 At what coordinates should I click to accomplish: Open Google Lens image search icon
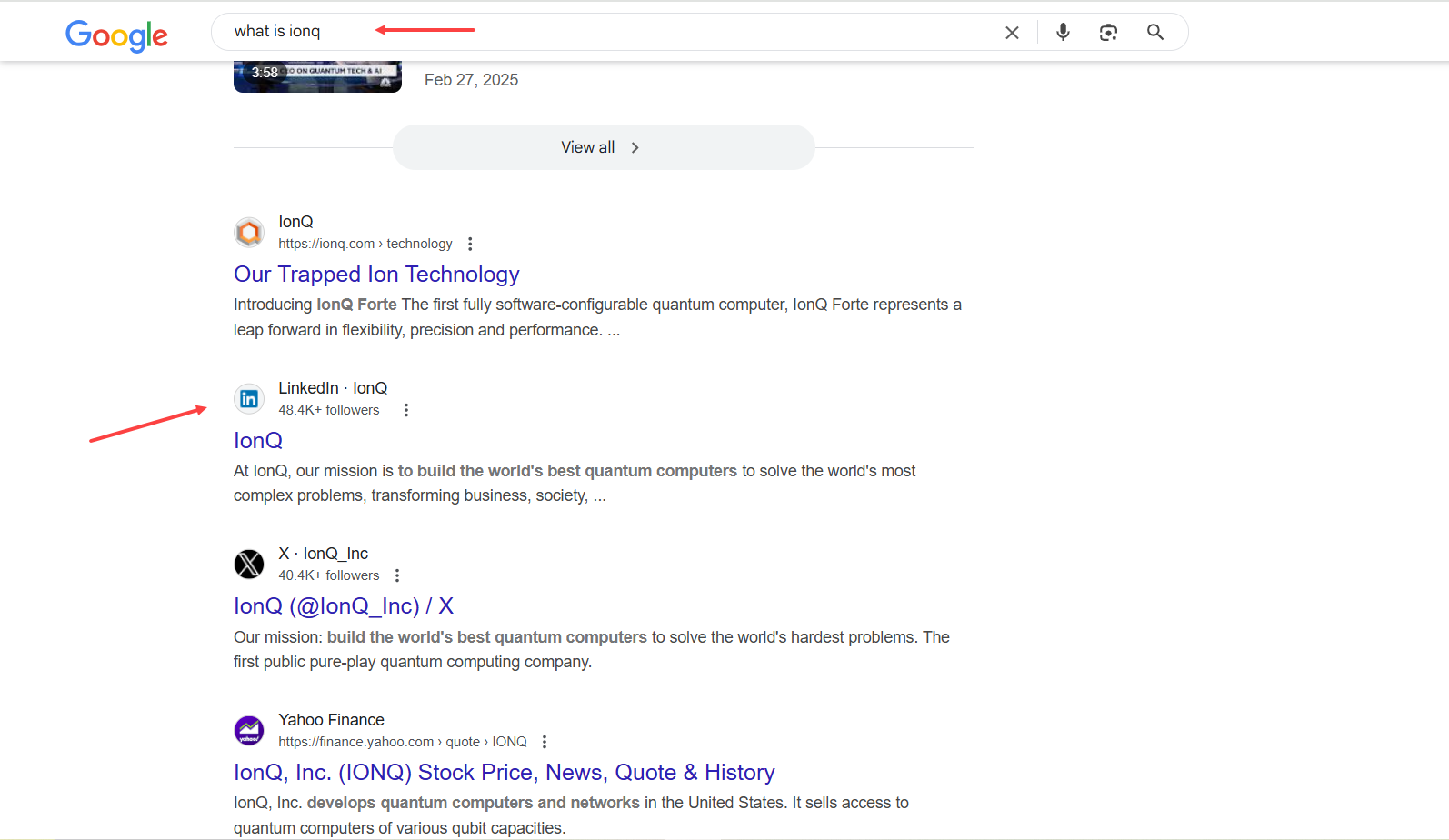pos(1108,33)
